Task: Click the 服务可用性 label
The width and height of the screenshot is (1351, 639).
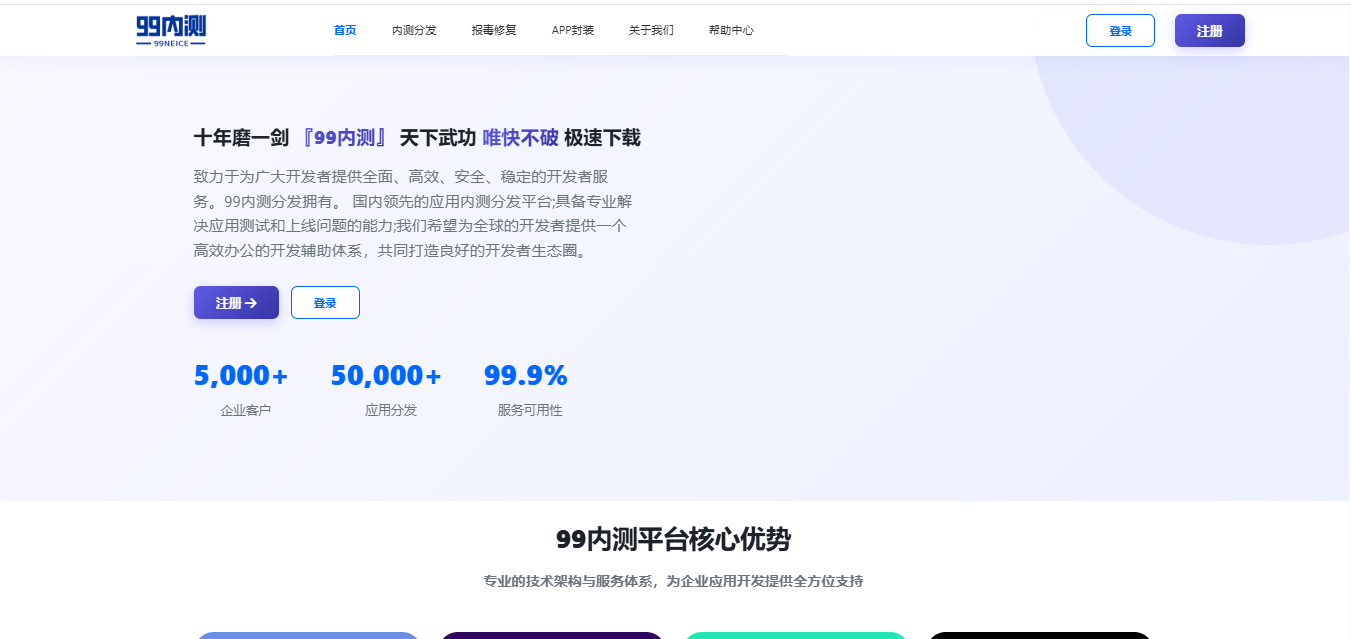Action: [x=530, y=410]
